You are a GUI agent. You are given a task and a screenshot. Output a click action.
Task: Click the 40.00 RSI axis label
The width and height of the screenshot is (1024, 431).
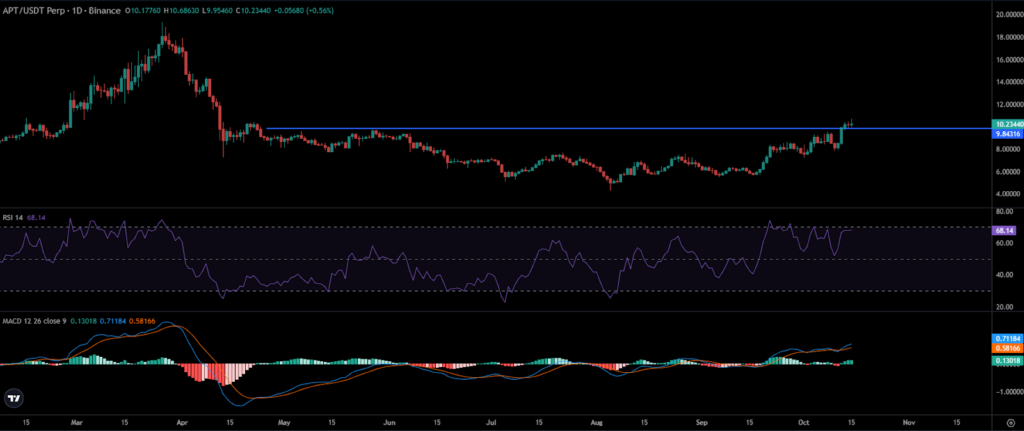pos(1004,275)
